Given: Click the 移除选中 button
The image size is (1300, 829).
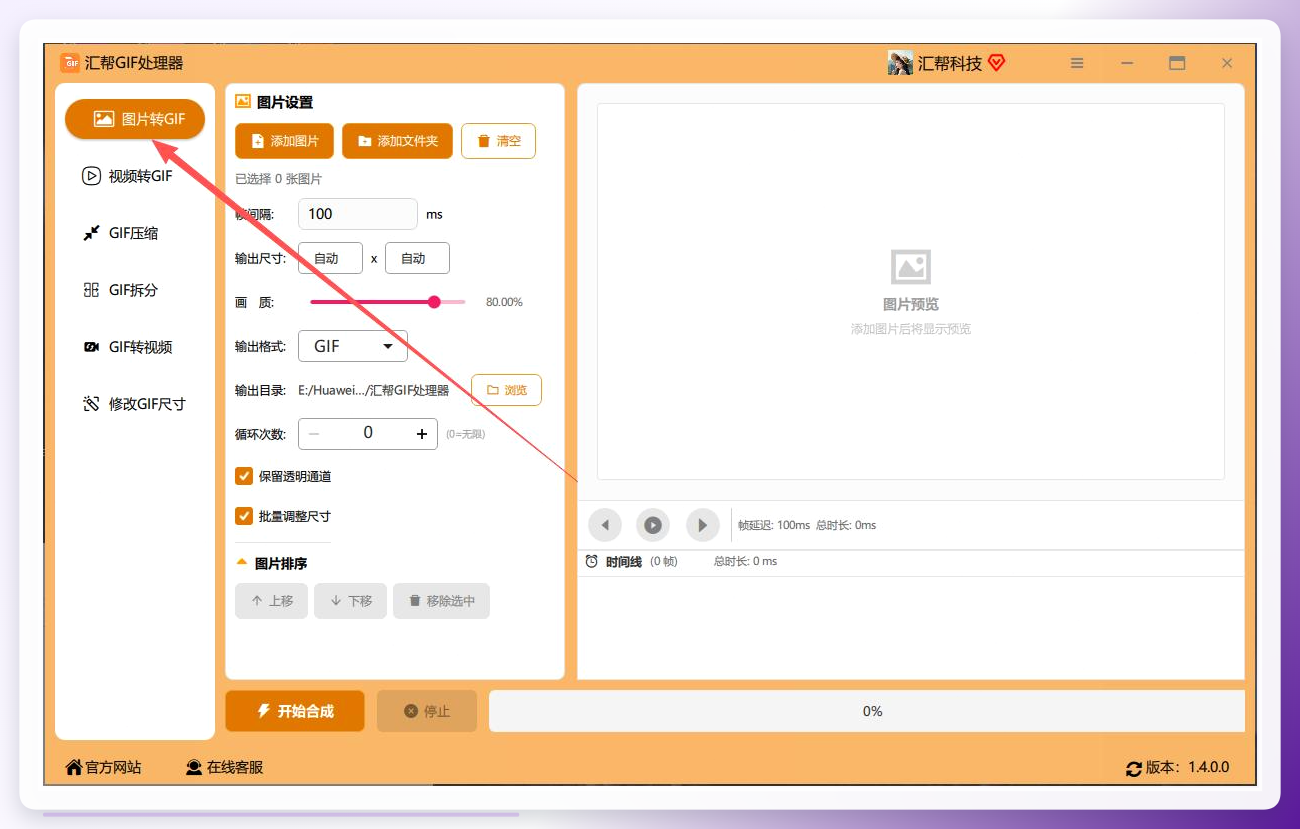Looking at the screenshot, I should tap(441, 601).
